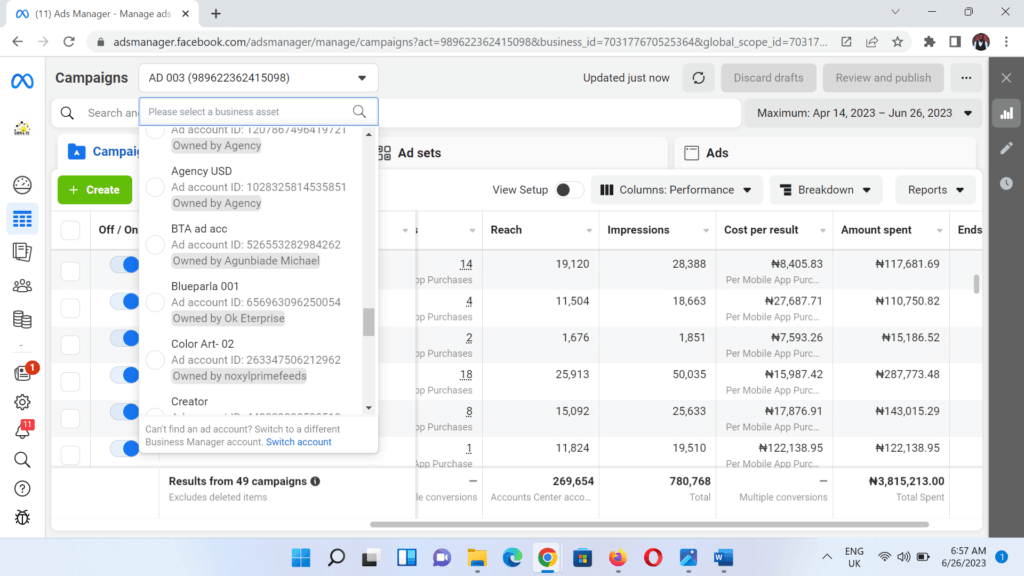Open the Reports dropdown
The image size is (1024, 576).
coord(936,190)
